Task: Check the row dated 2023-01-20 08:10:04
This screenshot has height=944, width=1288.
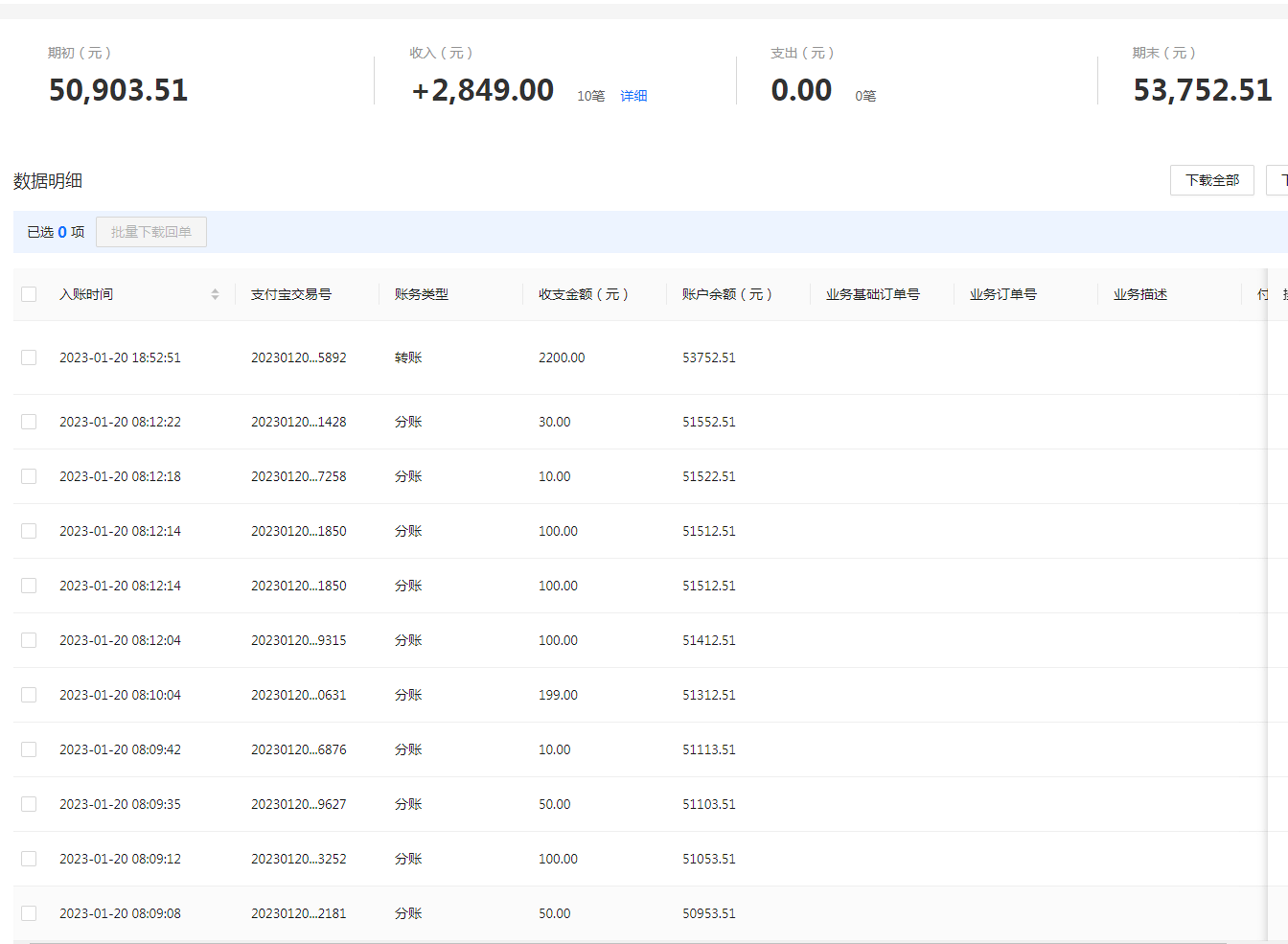Action: click(x=29, y=695)
